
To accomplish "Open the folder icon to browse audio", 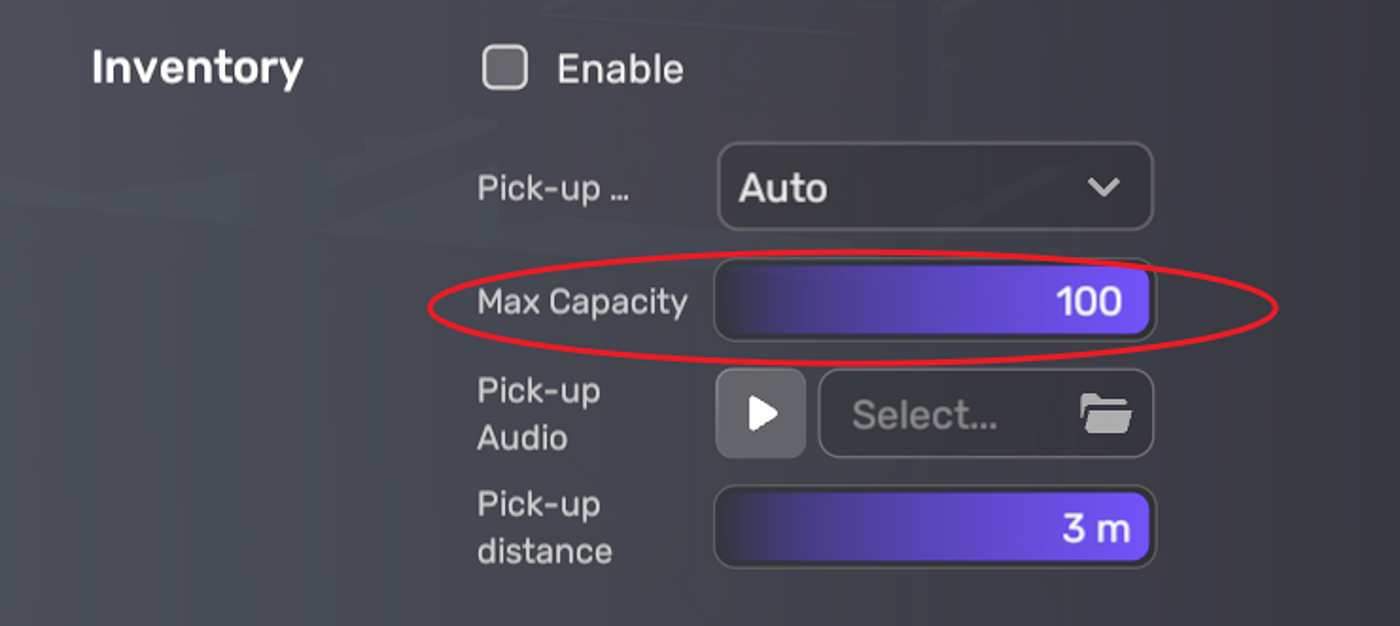I will point(1106,413).
